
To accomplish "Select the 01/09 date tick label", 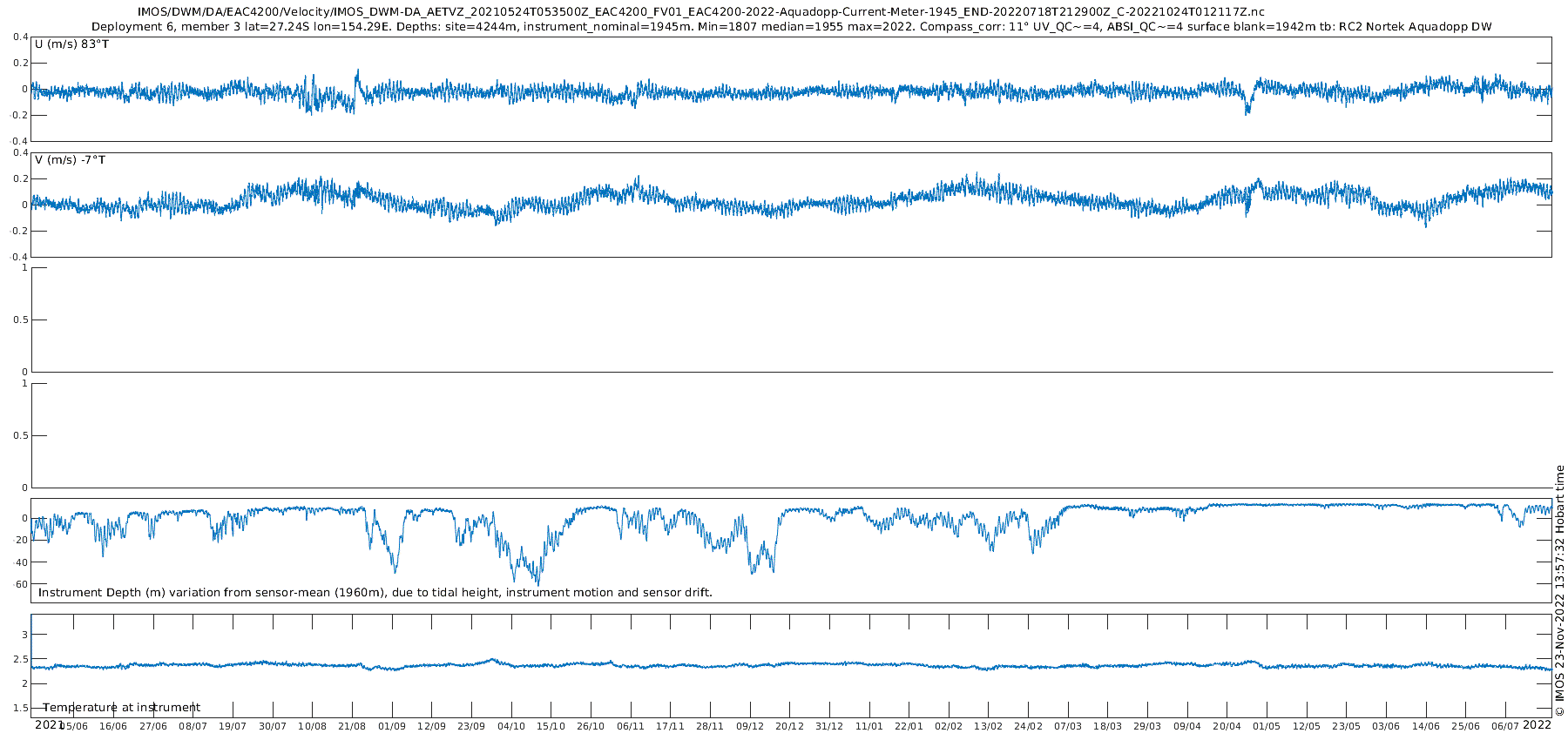I will coord(392,726).
